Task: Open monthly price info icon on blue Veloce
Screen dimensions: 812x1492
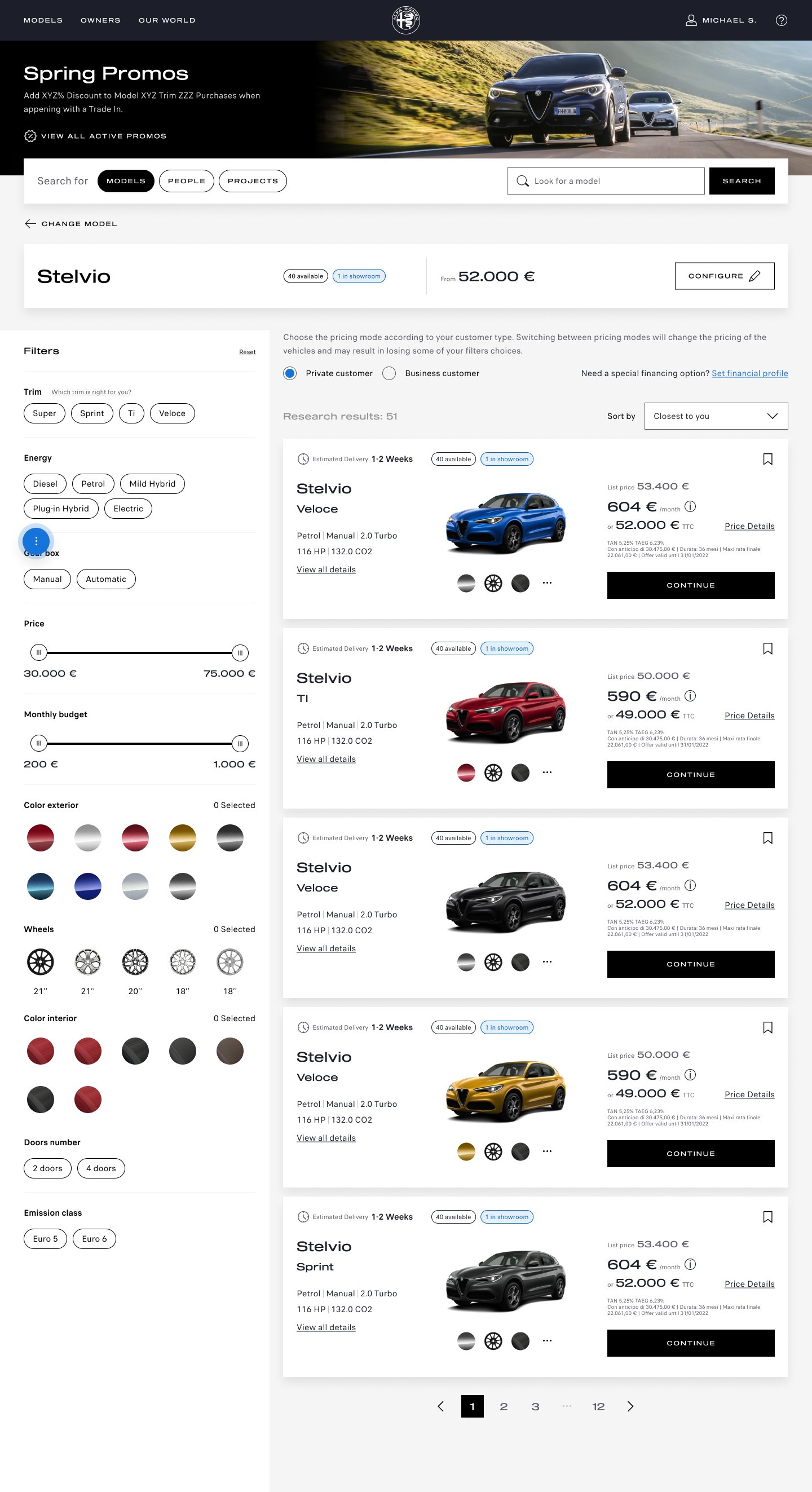Action: [x=690, y=506]
